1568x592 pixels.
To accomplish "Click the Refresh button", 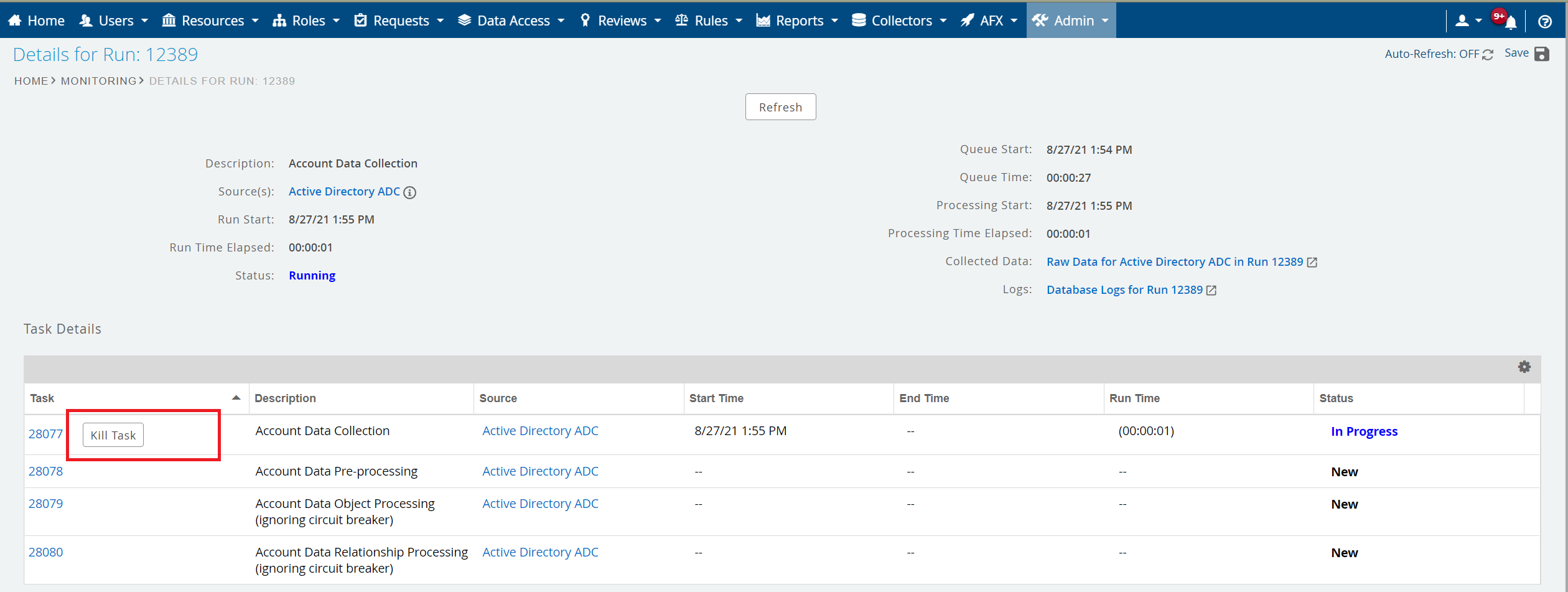I will pyautogui.click(x=780, y=106).
